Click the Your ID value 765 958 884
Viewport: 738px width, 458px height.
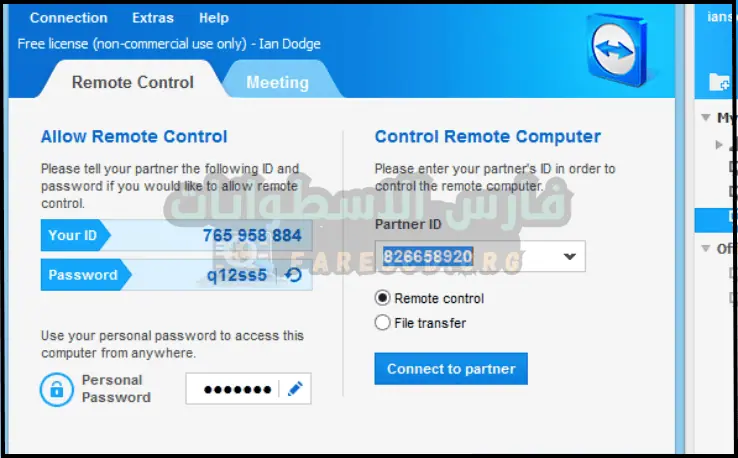(x=252, y=235)
